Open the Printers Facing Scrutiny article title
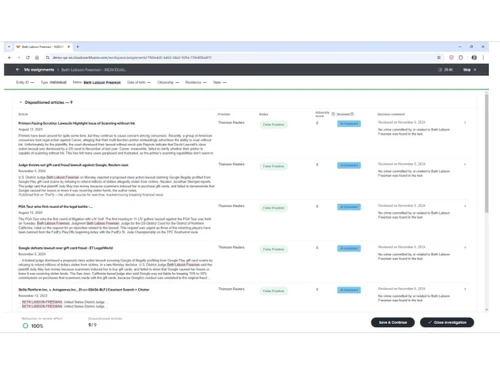 coord(77,123)
